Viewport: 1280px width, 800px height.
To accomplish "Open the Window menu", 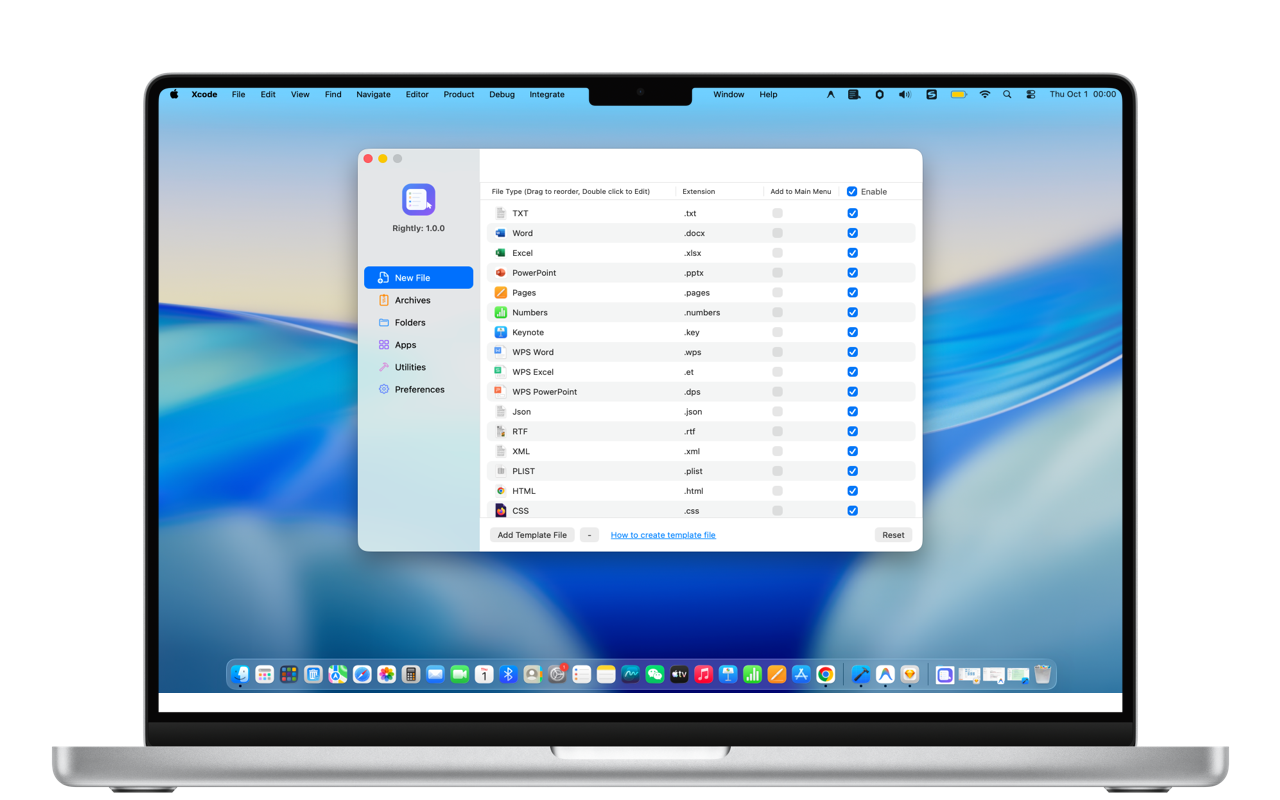I will (x=728, y=95).
